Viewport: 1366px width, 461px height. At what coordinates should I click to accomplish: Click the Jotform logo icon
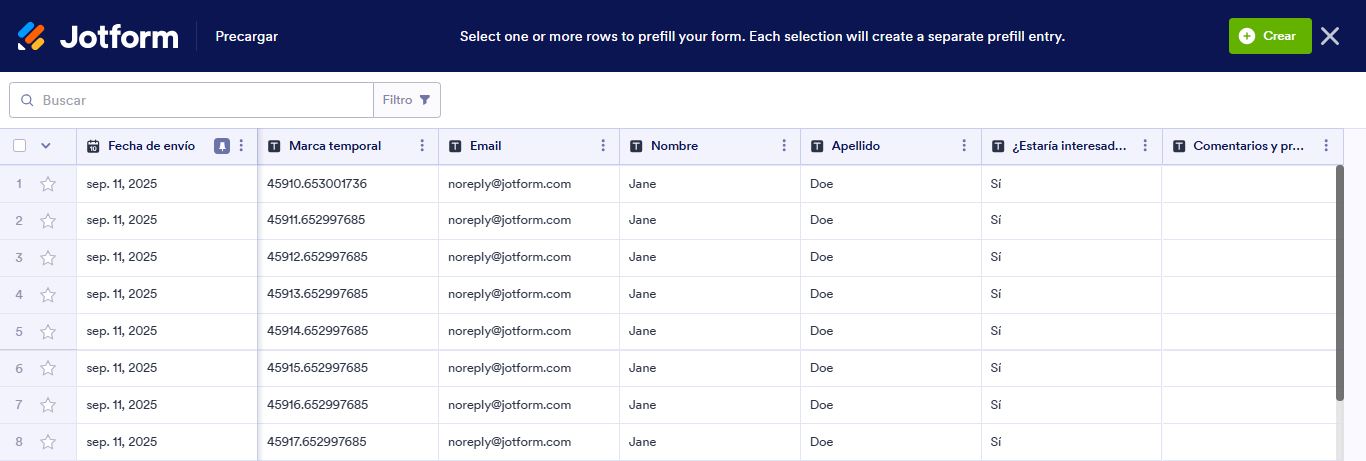point(31,36)
